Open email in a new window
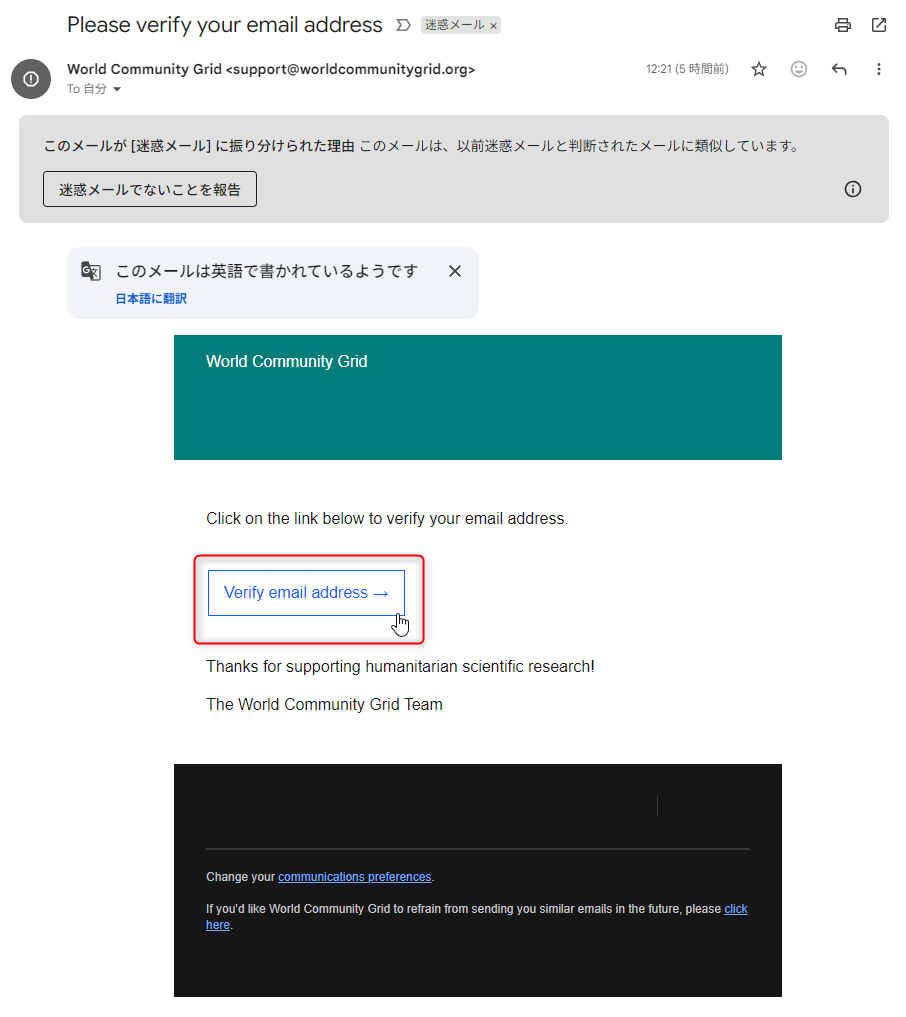The height and width of the screenshot is (1017, 906). point(879,25)
